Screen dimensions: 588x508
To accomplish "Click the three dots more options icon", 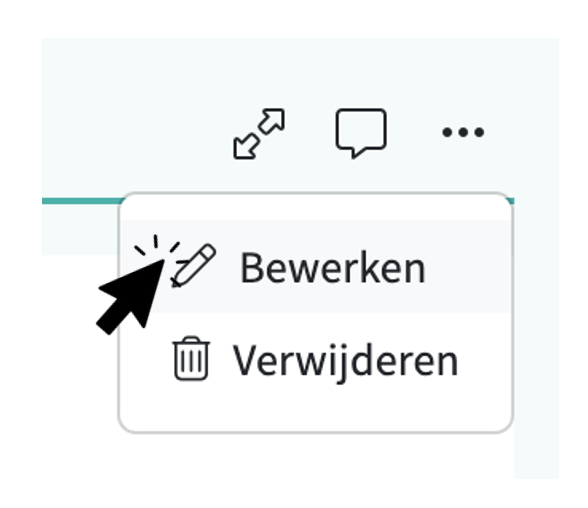I will (463, 132).
